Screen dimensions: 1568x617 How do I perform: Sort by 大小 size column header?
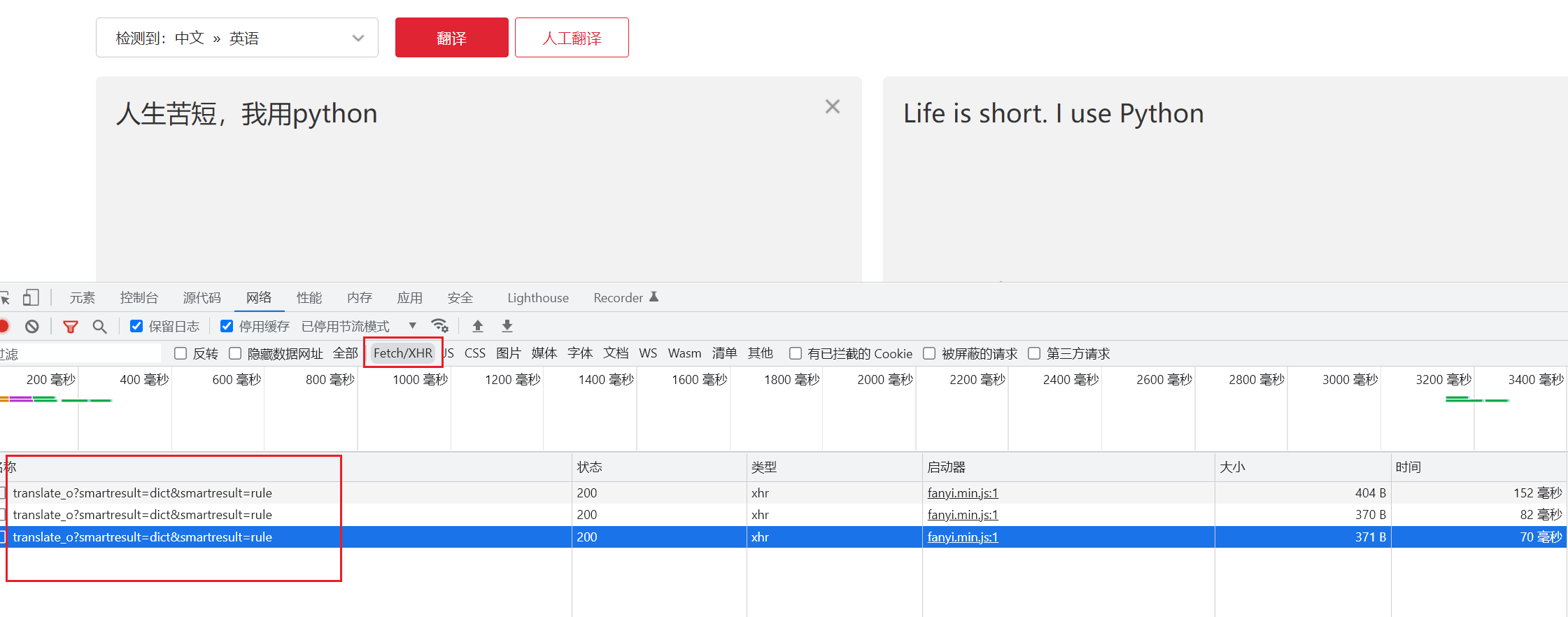1303,467
